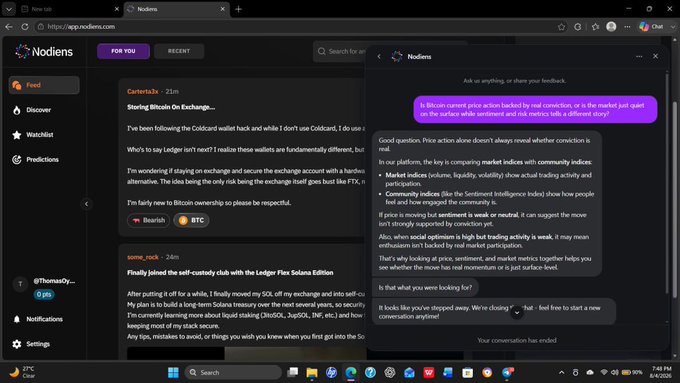
Task: Click the BTC coin tag
Action: click(191, 220)
